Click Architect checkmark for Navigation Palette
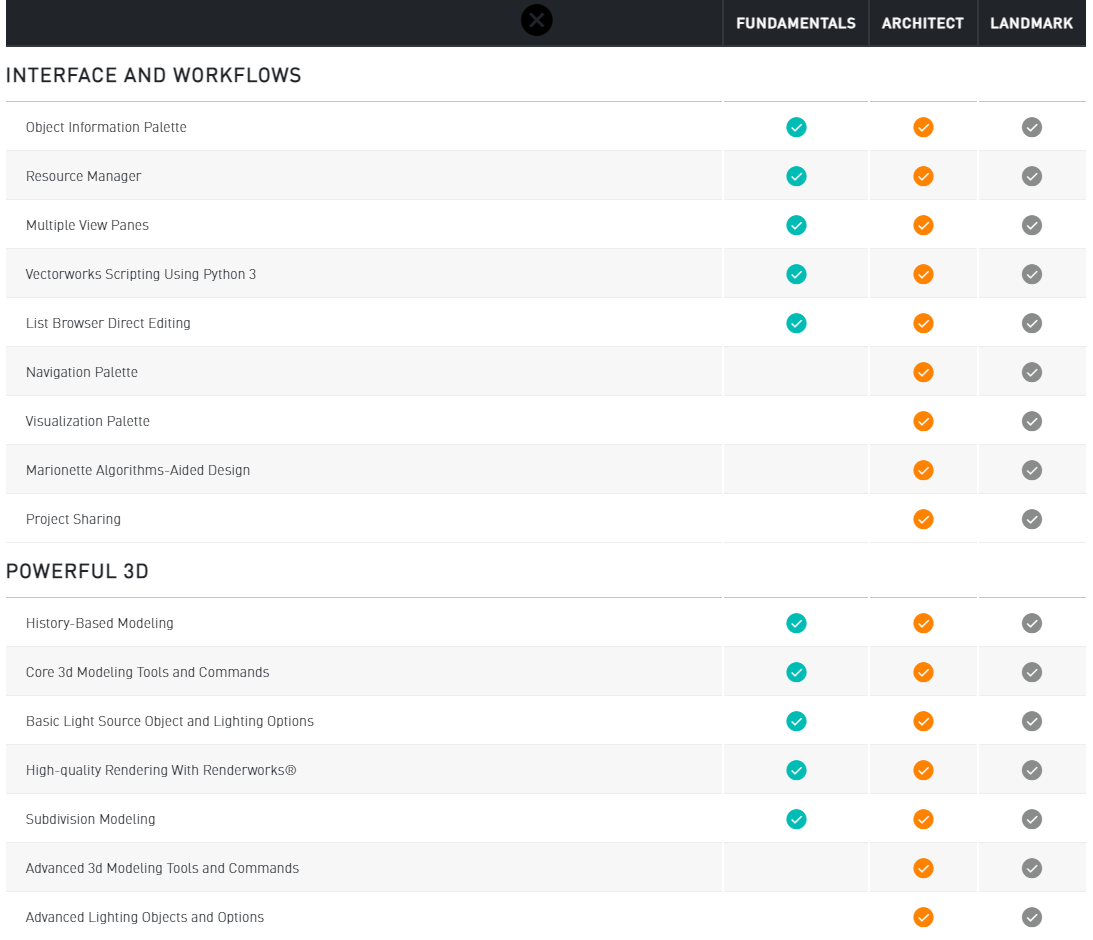 923,372
